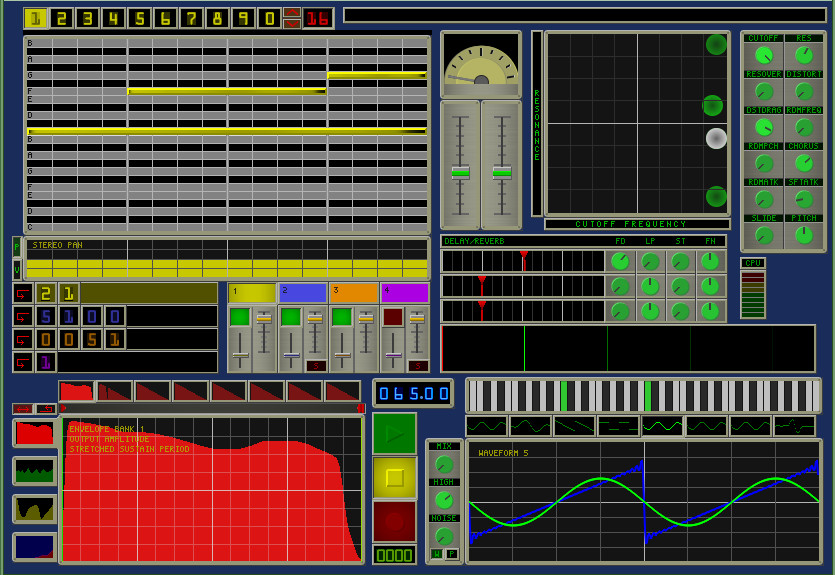The width and height of the screenshot is (835, 575).
Task: Click the first delay row FD knob
Action: (620, 261)
